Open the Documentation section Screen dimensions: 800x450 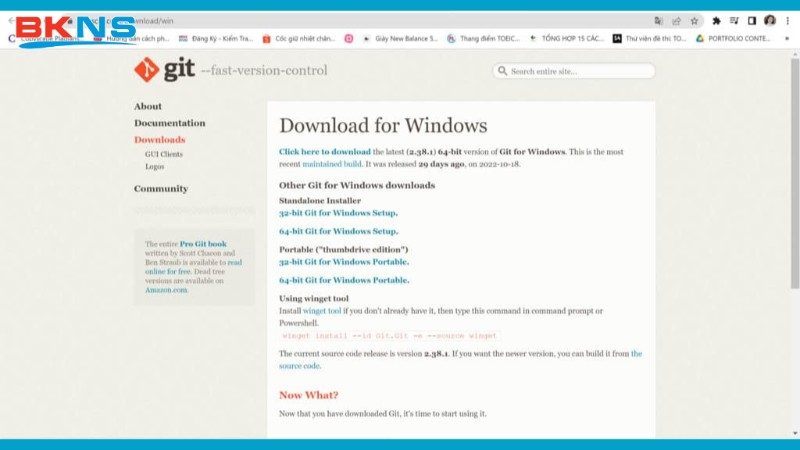170,123
